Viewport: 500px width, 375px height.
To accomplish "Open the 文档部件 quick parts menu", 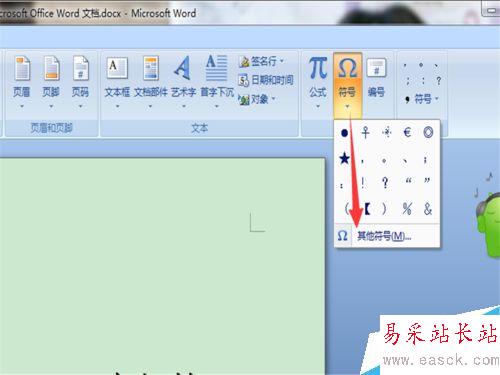I will tap(151, 82).
